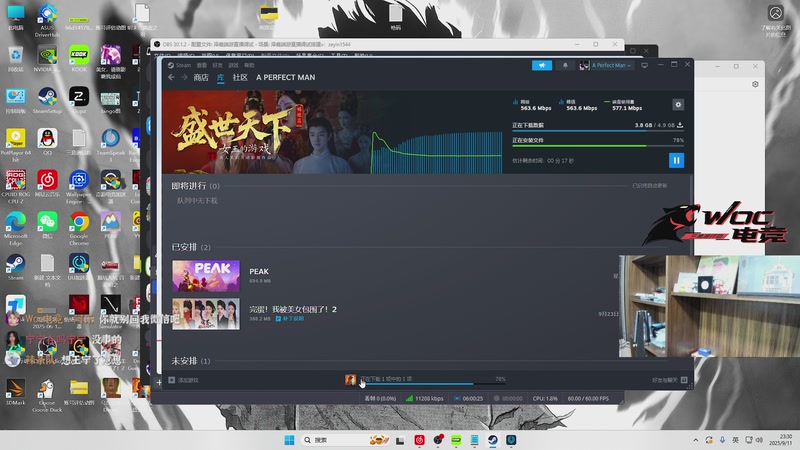
Task: Click the CPU: 1.8% OBS status text
Action: click(x=545, y=398)
